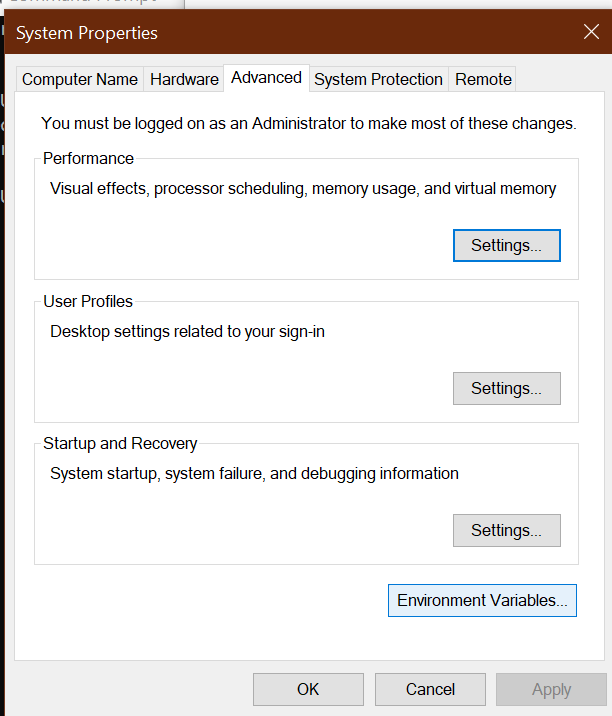This screenshot has height=716, width=612.
Task: Click the Administrator logon notice text
Action: [x=308, y=124]
